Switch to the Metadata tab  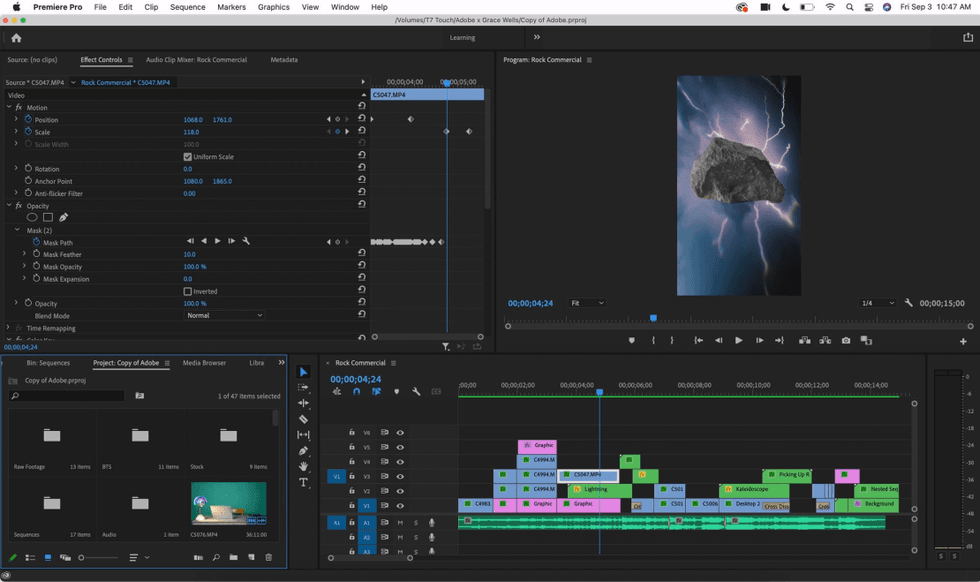point(284,60)
